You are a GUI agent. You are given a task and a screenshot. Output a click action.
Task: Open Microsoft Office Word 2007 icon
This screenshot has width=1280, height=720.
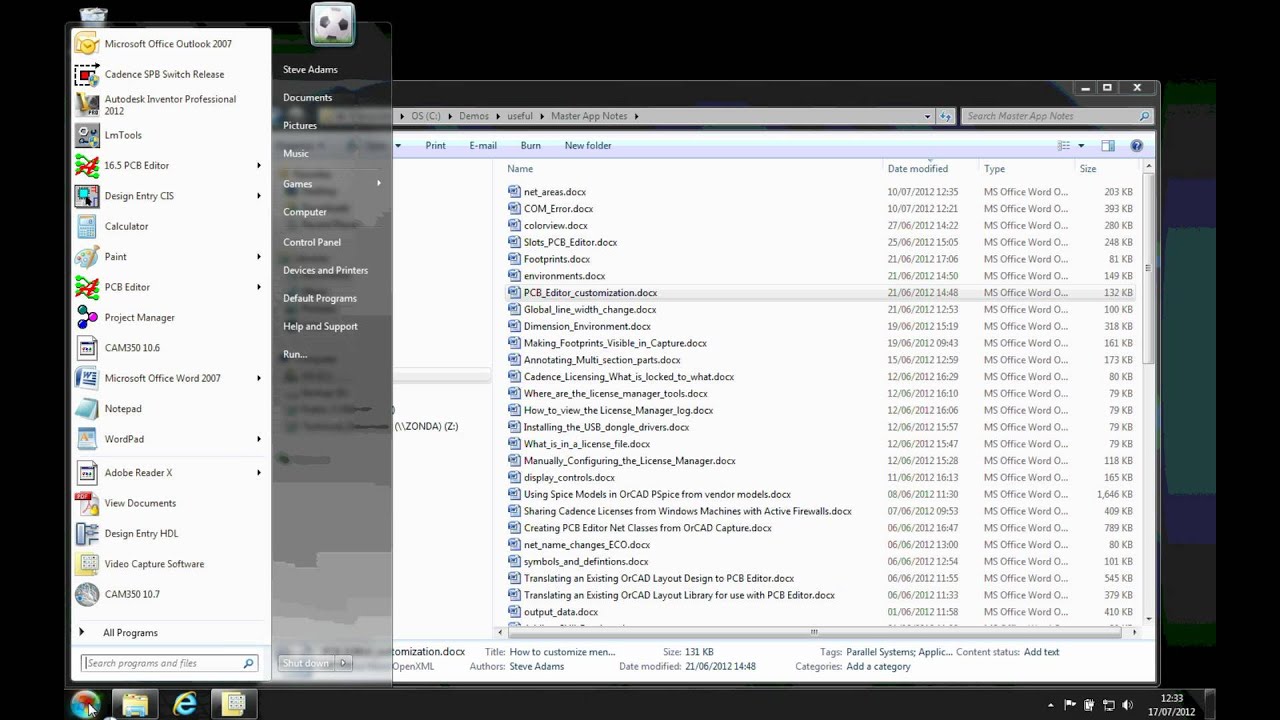coord(88,378)
